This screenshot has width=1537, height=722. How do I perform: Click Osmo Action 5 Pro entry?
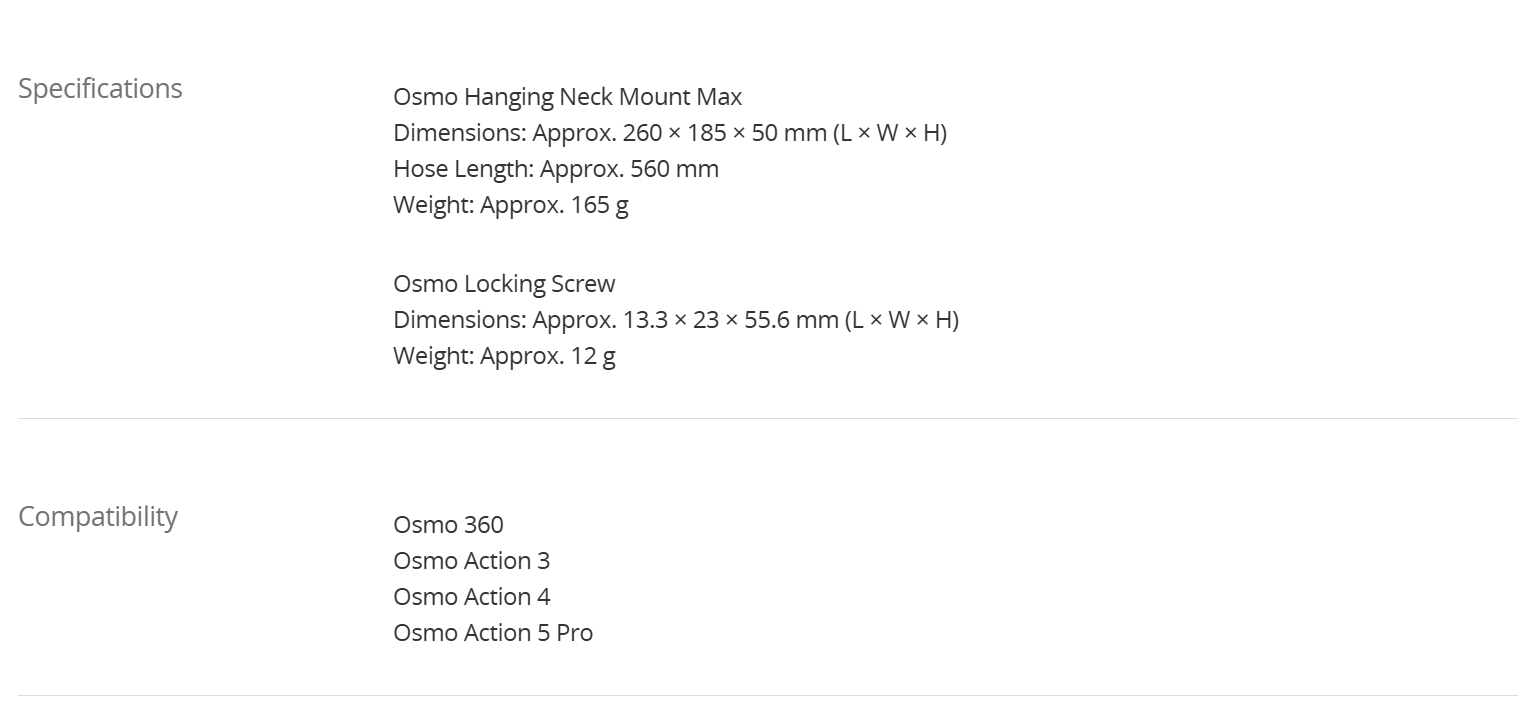tap(493, 633)
